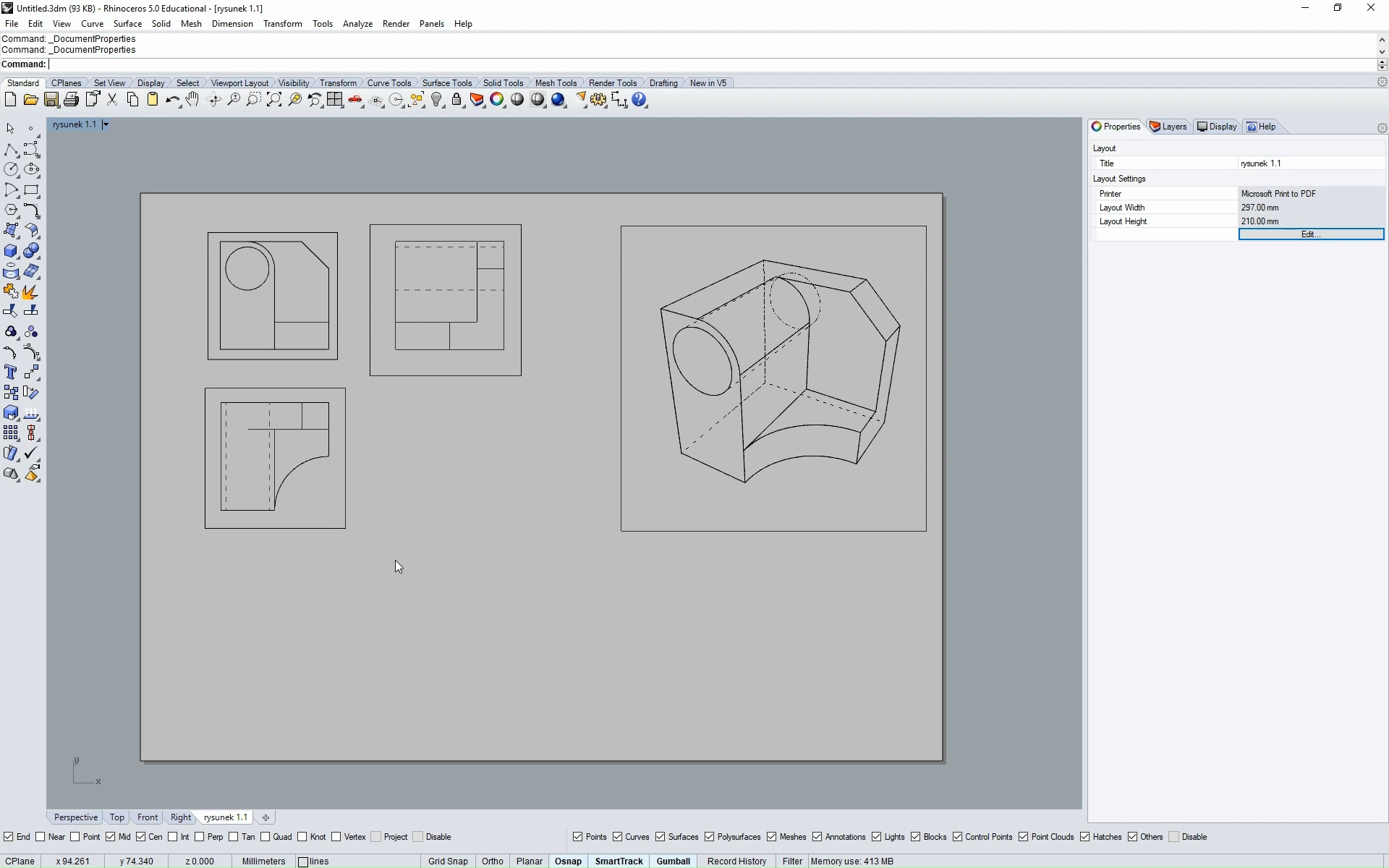
Task: Select the Pan hand tool
Action: click(192, 100)
